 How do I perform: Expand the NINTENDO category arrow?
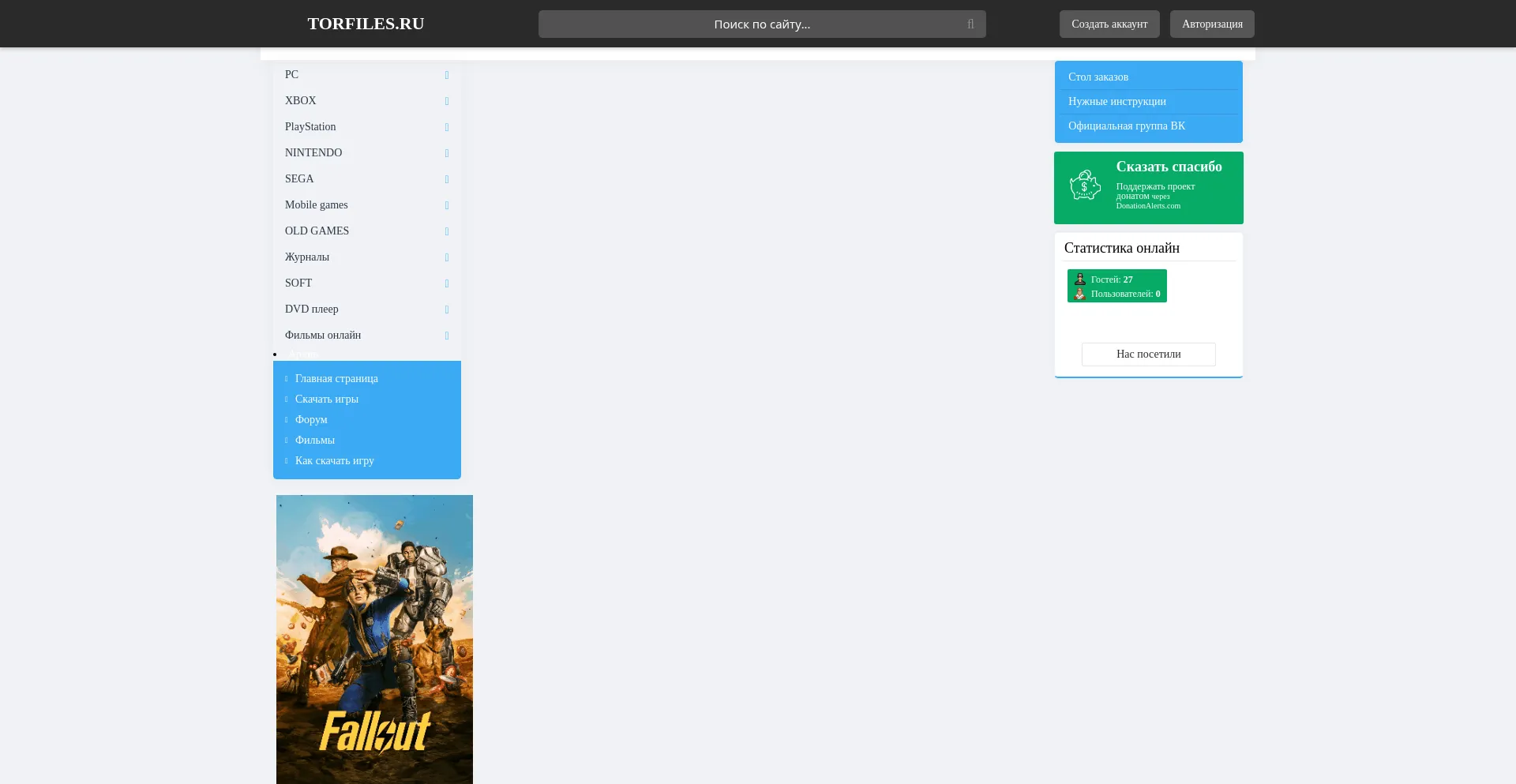(x=447, y=153)
